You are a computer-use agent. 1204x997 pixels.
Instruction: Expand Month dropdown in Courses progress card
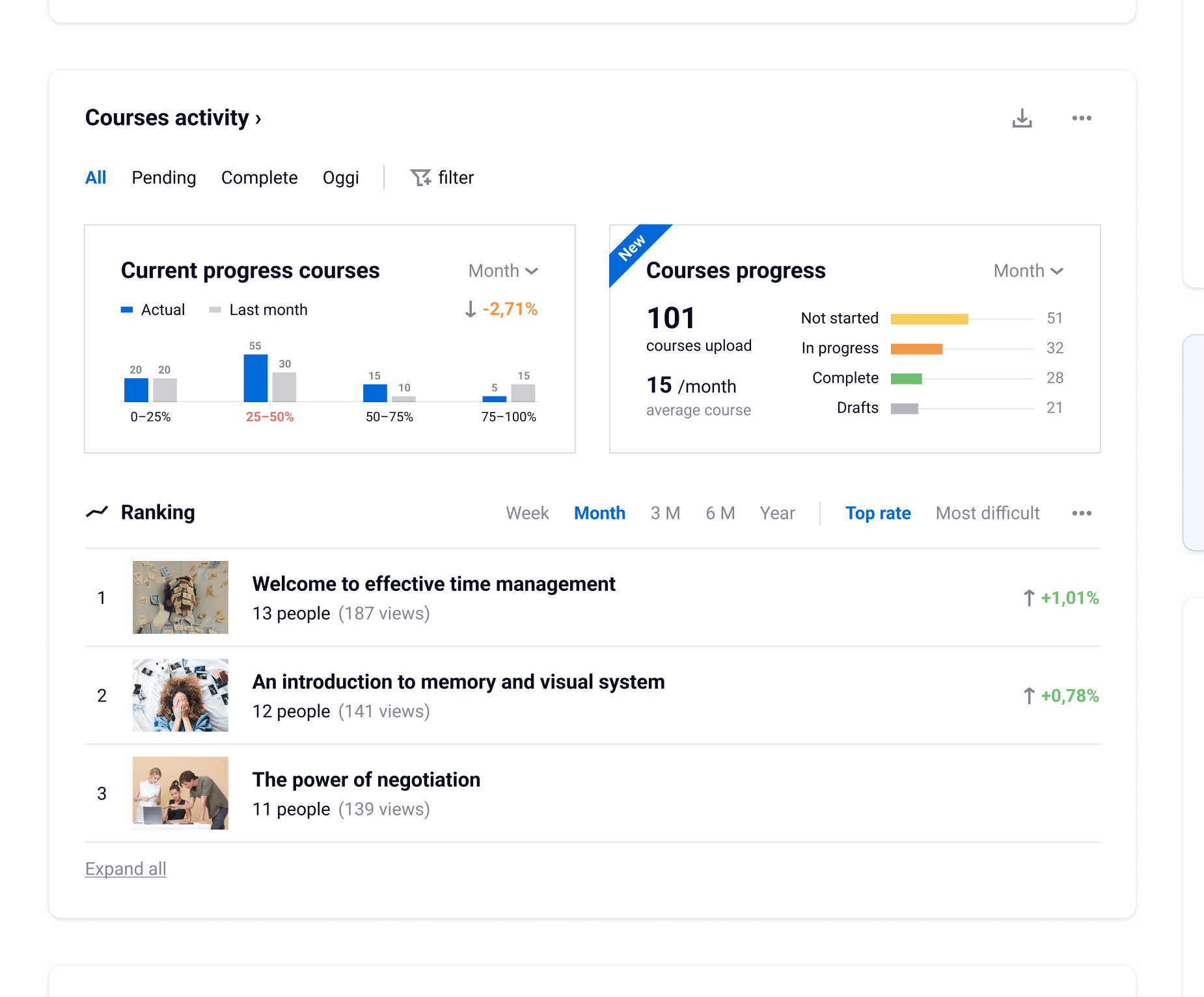1028,271
